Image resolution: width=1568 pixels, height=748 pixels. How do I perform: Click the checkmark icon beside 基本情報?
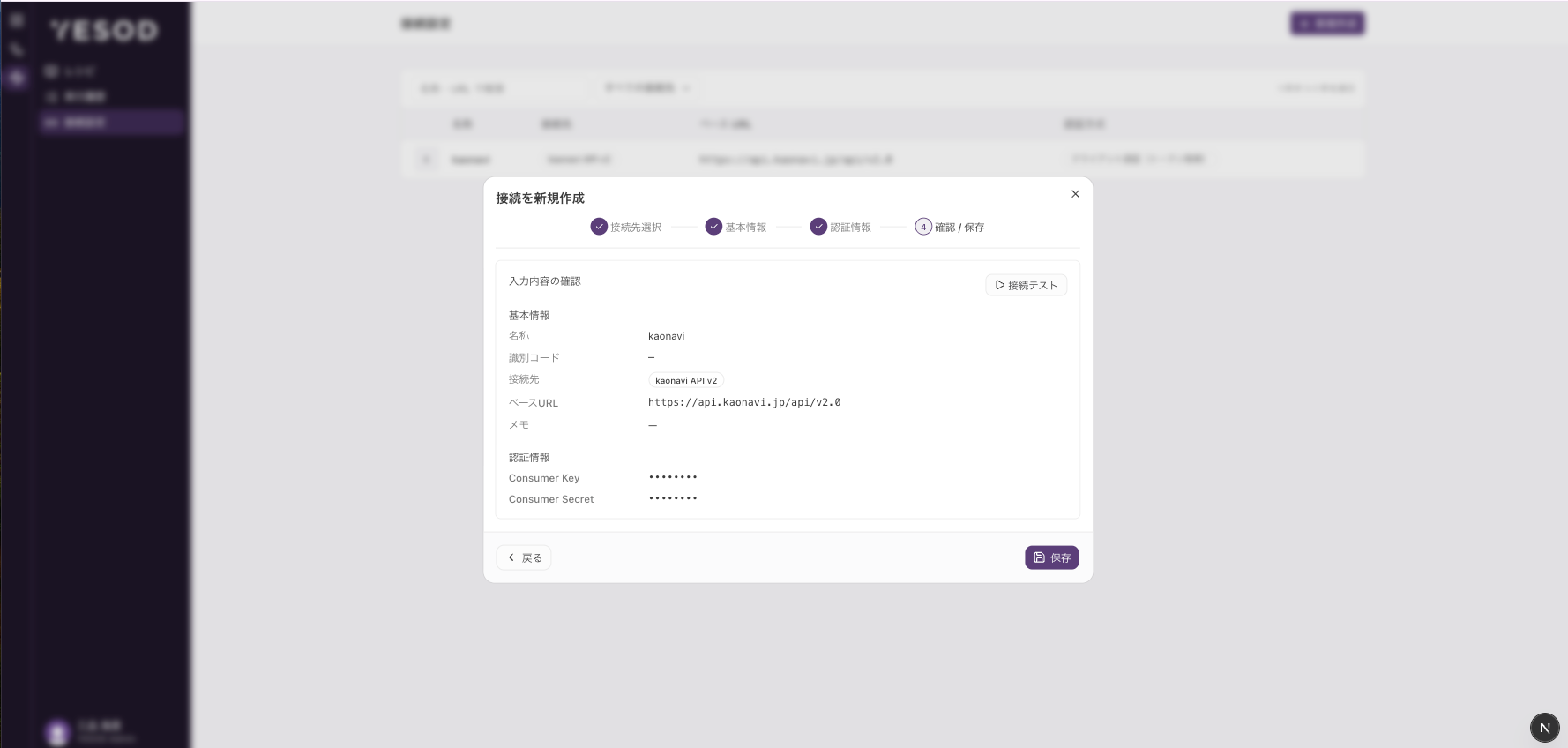(x=713, y=227)
